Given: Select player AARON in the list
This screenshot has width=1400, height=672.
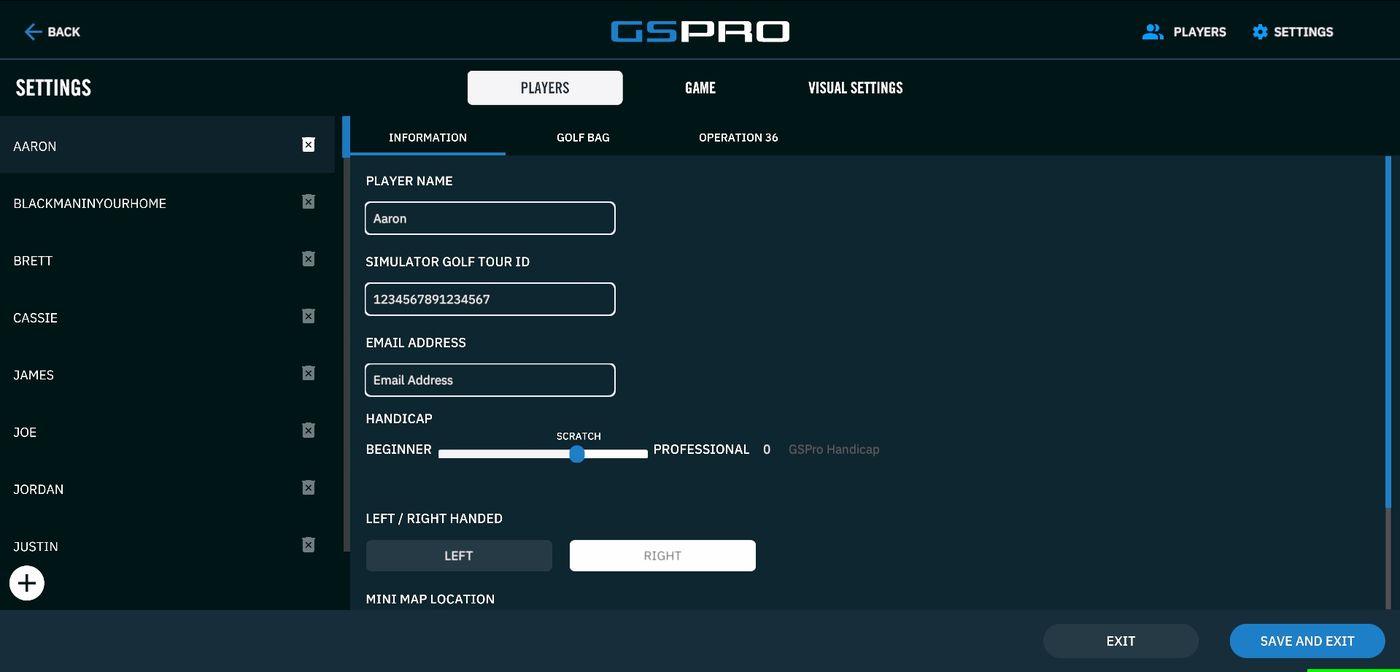Looking at the screenshot, I should click(167, 145).
